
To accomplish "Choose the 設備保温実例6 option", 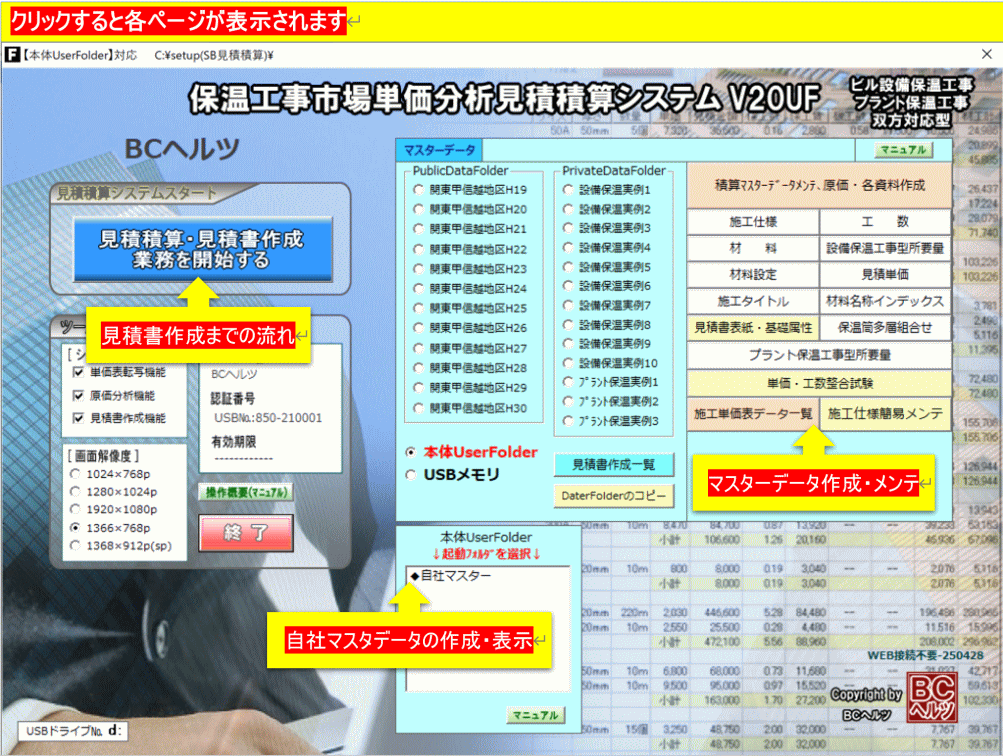I will click(x=568, y=286).
